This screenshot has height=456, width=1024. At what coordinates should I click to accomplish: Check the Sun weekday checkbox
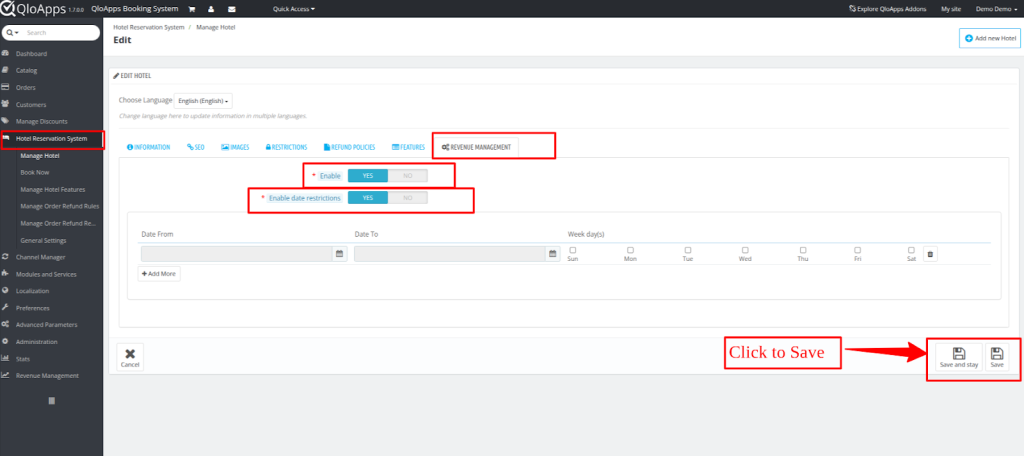572,250
